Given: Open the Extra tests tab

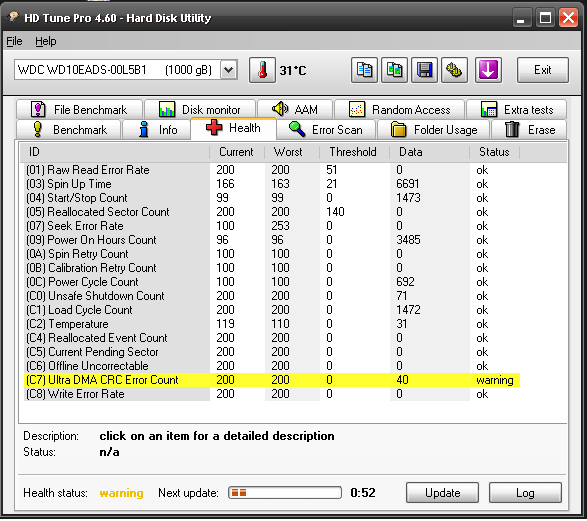Looking at the screenshot, I should pos(517,109).
